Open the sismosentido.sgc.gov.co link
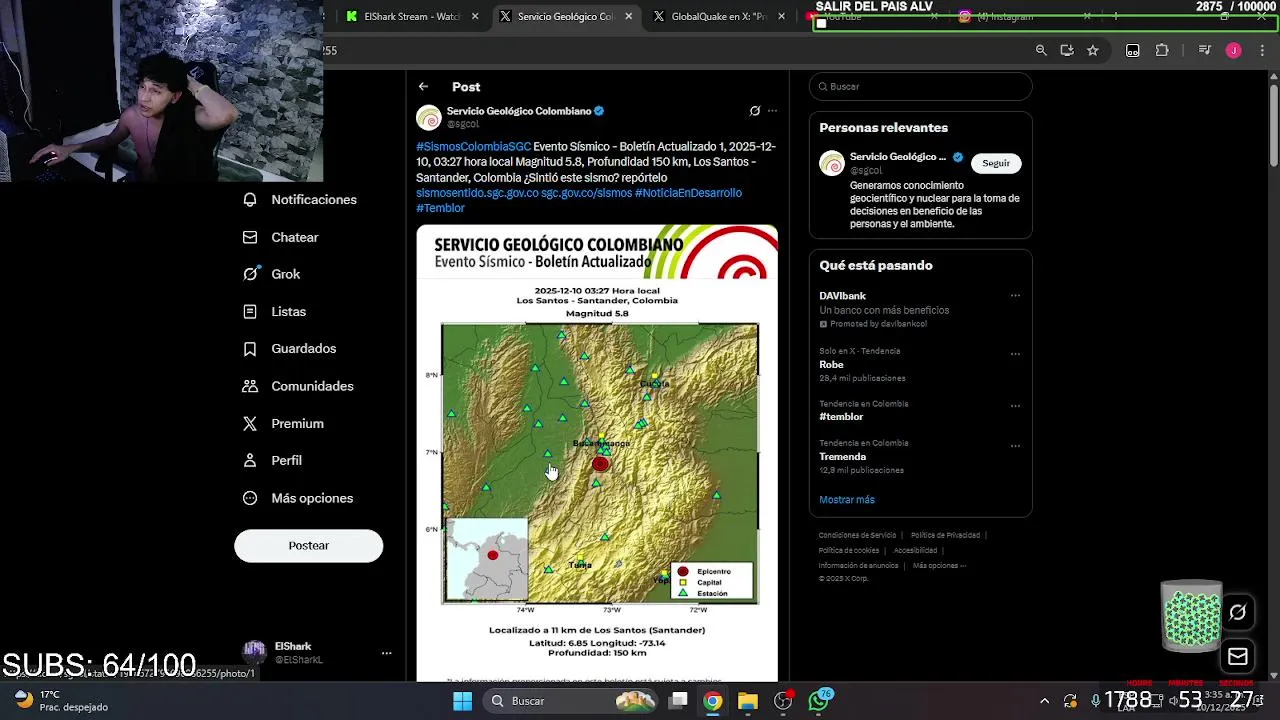The height and width of the screenshot is (720, 1280). [x=477, y=193]
